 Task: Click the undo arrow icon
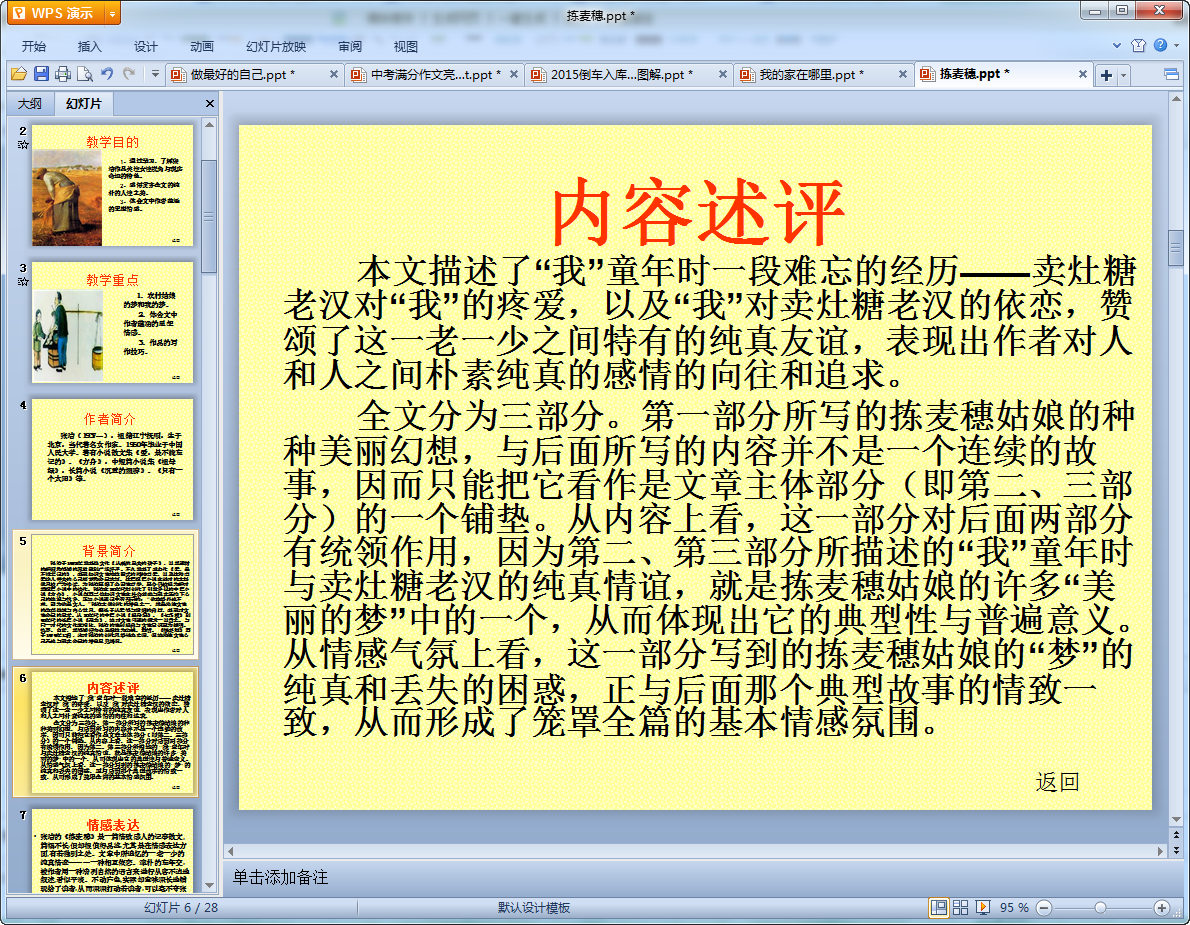(x=107, y=74)
